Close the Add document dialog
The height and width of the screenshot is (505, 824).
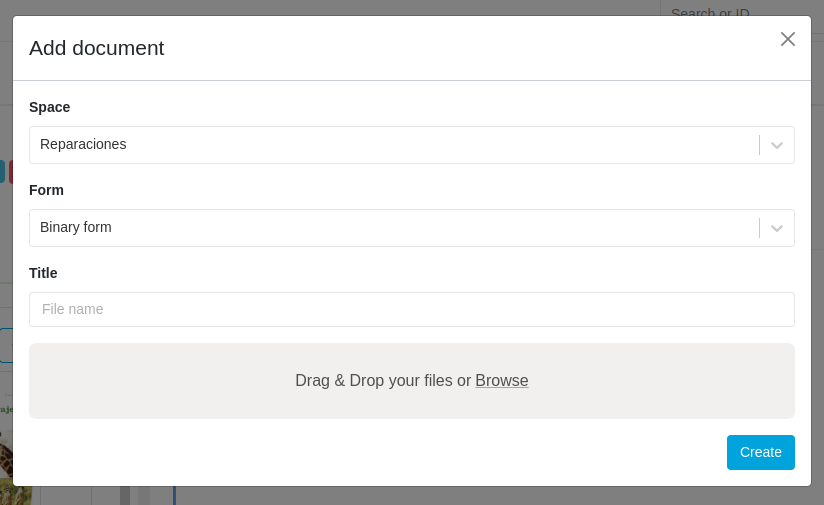(788, 39)
